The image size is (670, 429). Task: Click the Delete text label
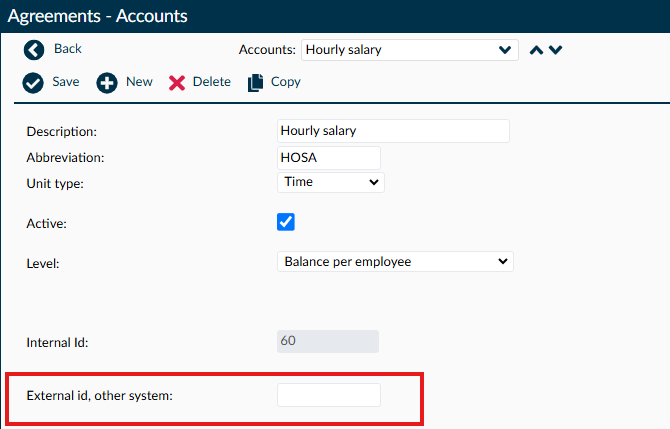click(x=212, y=82)
